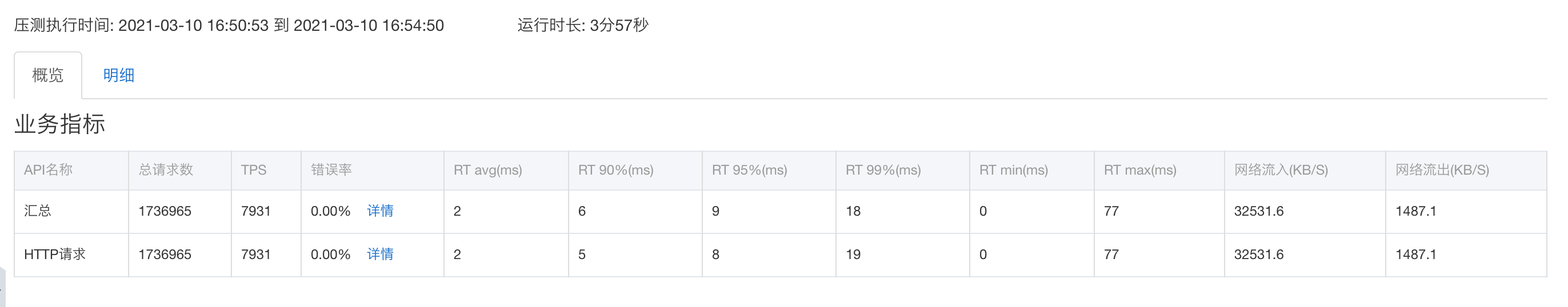Click the 运行时长 3分57秒 text
The image size is (1568, 307).
tap(582, 25)
